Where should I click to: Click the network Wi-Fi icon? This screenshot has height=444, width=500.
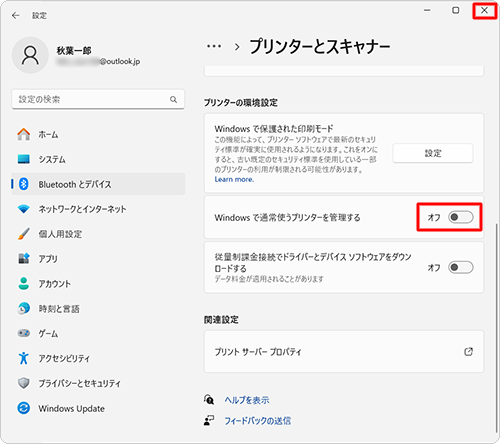(24, 209)
